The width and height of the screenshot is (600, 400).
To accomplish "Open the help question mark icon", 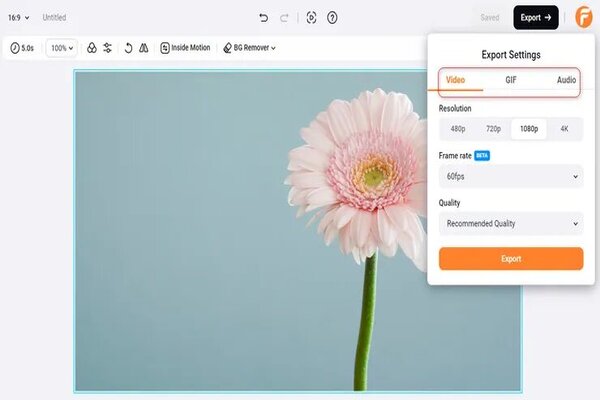I will coord(332,18).
